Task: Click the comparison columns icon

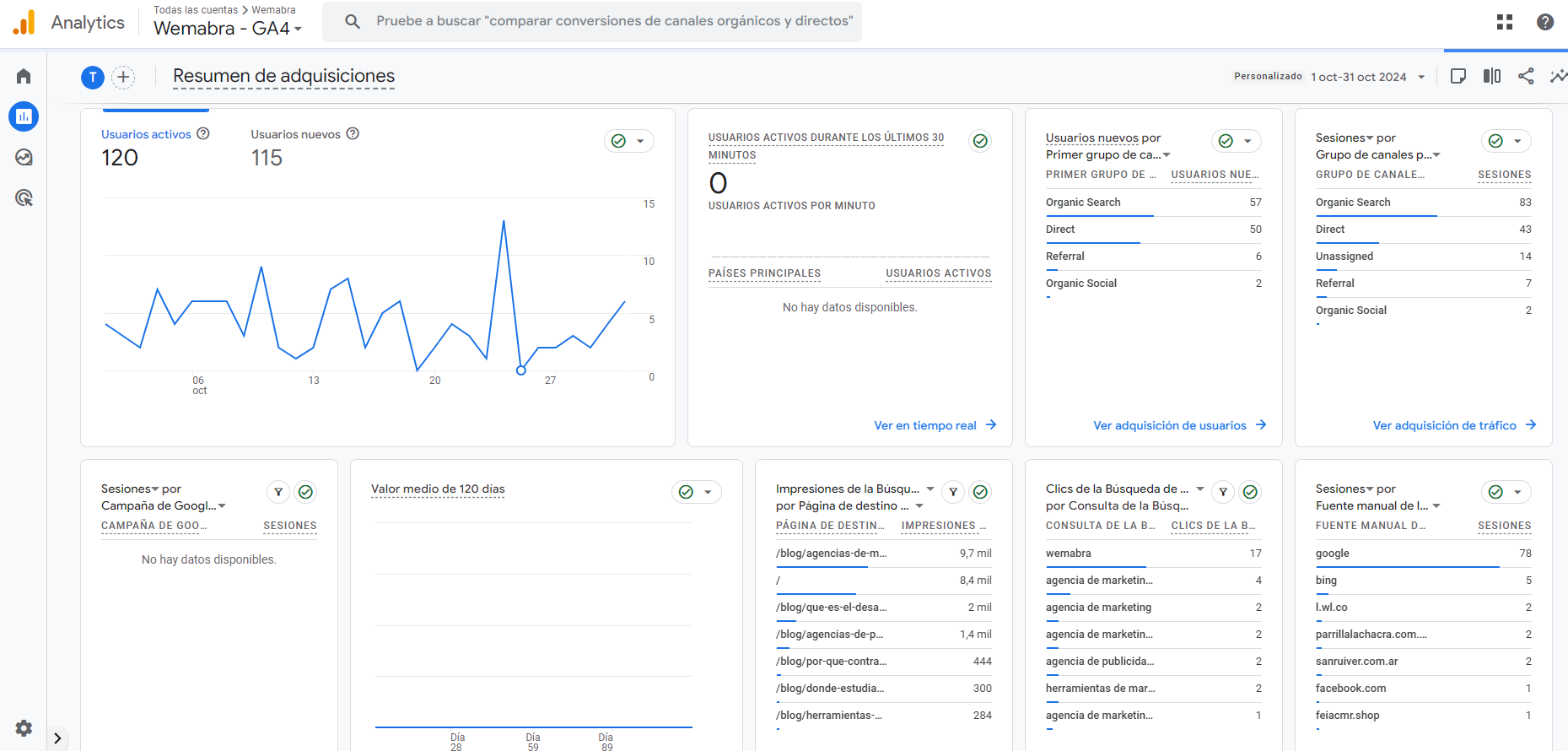Action: pos(1492,77)
